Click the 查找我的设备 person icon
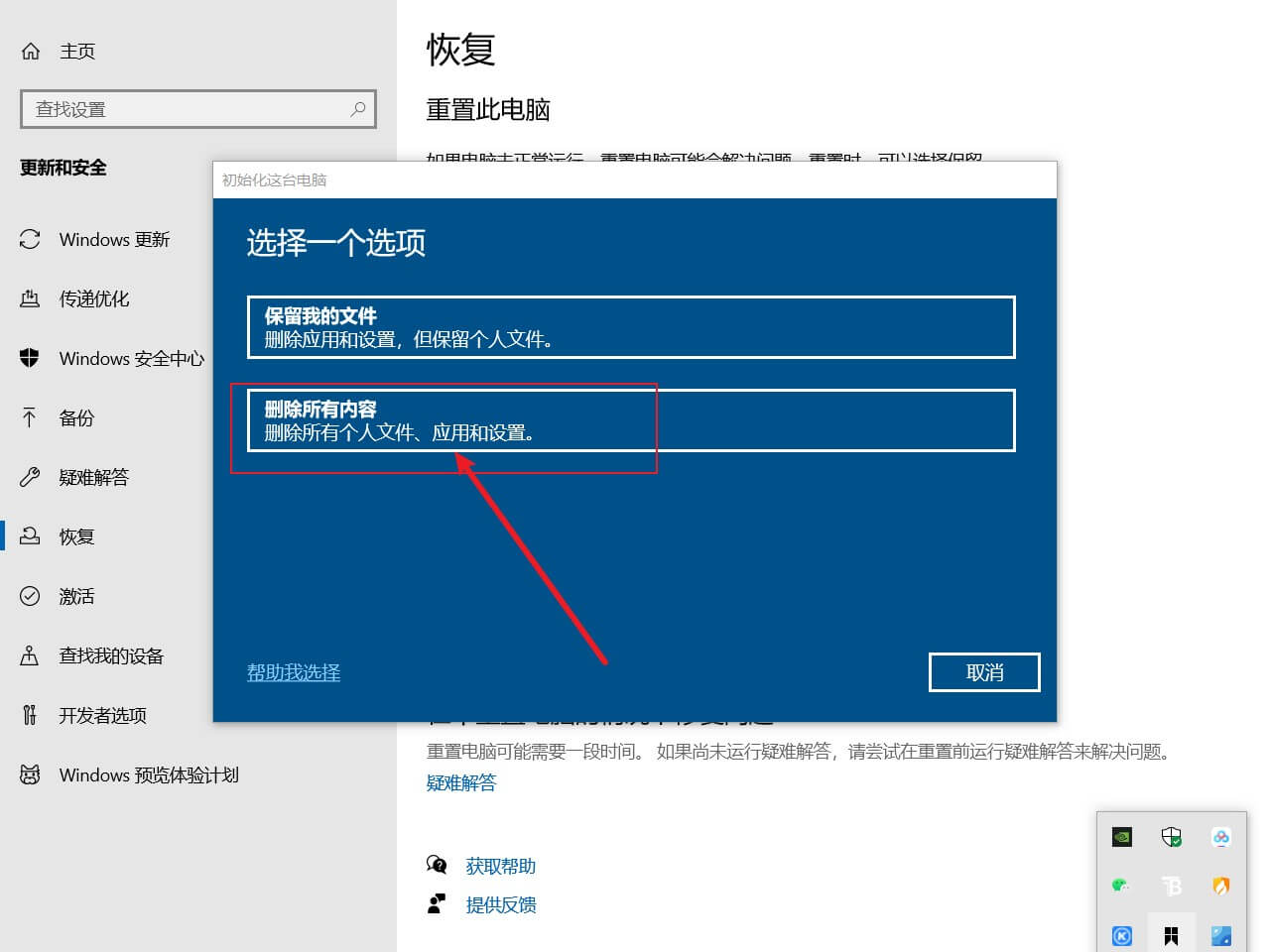1270x952 pixels. tap(30, 655)
